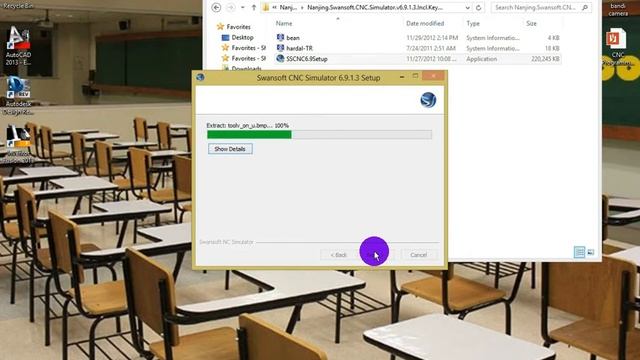Image resolution: width=640 pixels, height=360 pixels.
Task: Open the bandi camera desktop shortcut
Action: [618, 10]
